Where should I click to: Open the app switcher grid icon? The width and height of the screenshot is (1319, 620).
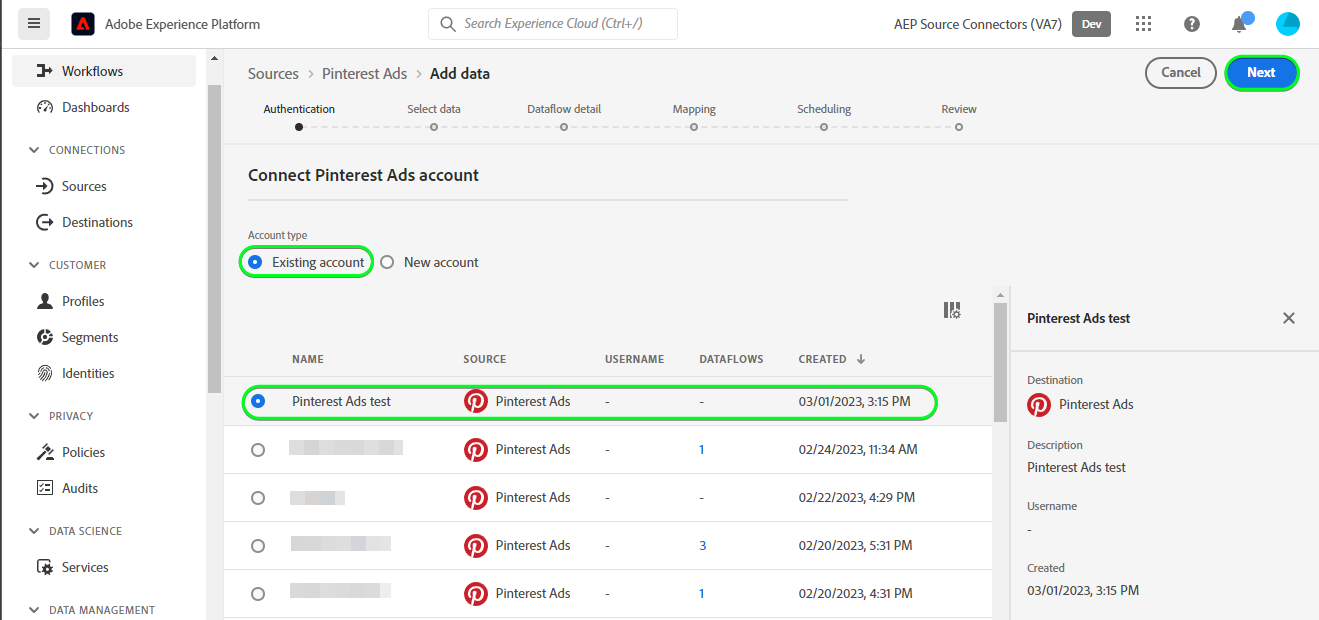pyautogui.click(x=1144, y=24)
